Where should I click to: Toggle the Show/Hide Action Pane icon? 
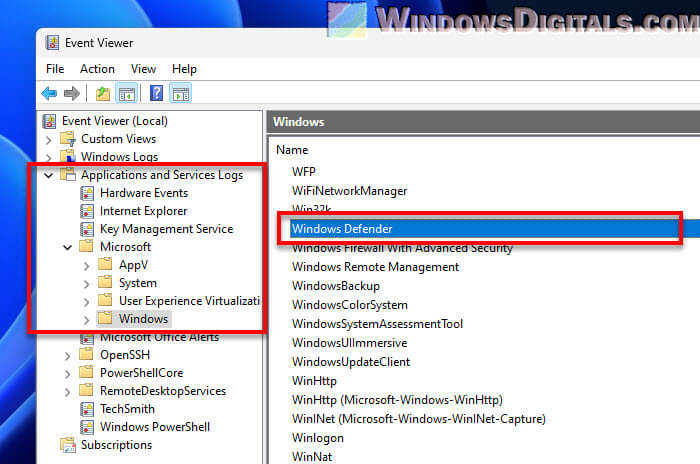tap(181, 94)
